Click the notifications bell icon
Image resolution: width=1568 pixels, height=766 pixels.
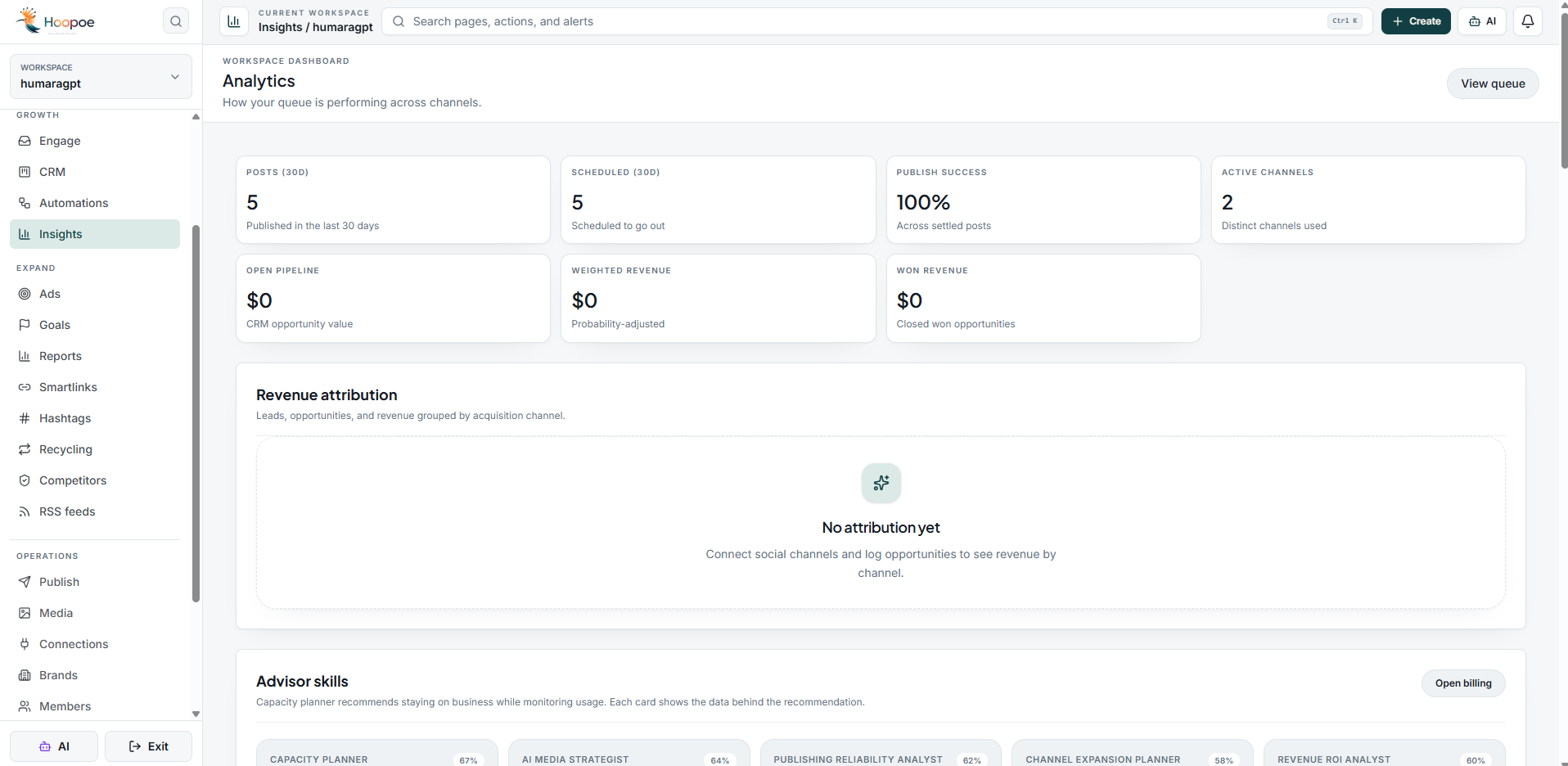(x=1527, y=21)
